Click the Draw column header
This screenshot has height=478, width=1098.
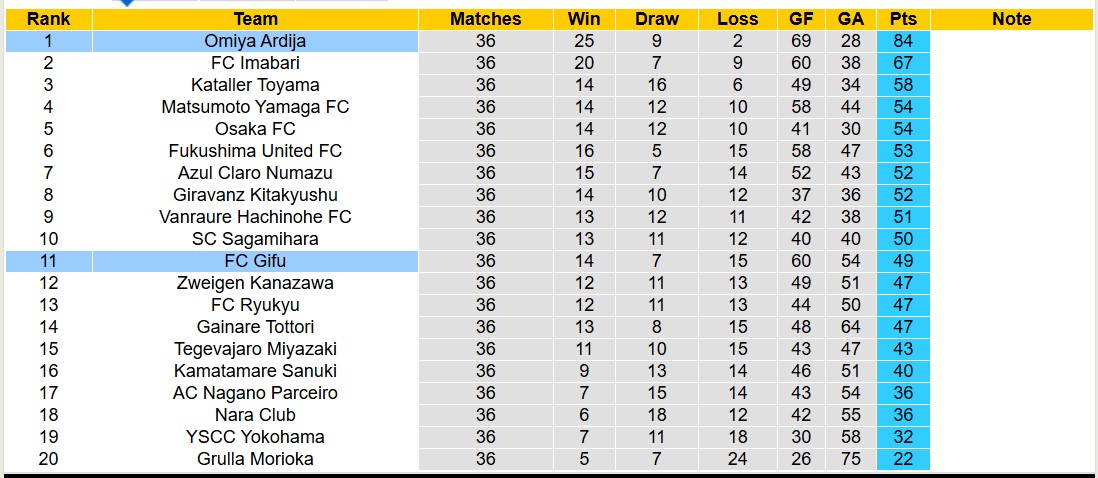coord(656,19)
